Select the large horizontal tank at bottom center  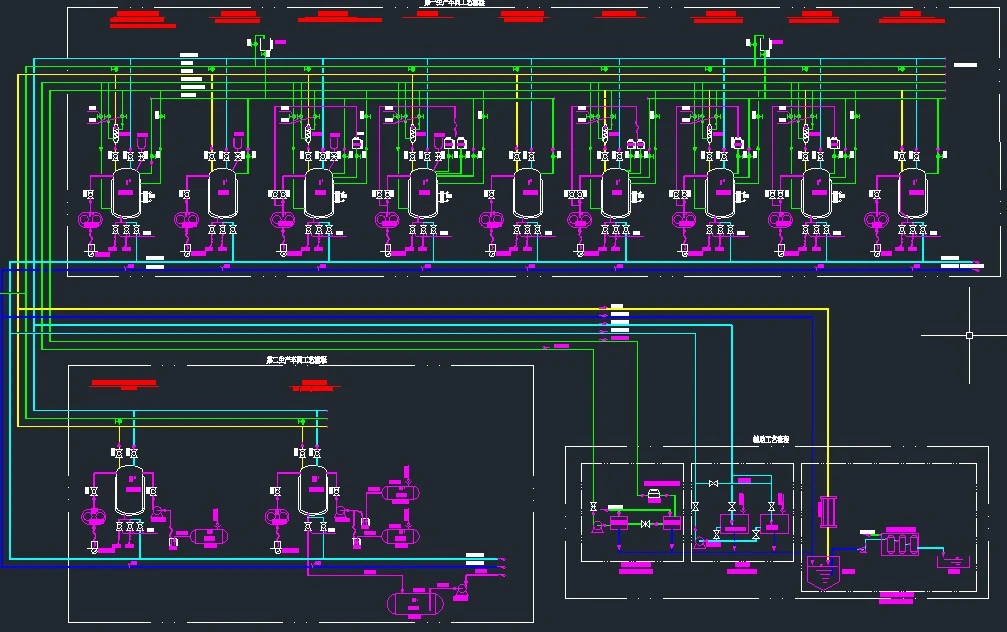point(415,602)
